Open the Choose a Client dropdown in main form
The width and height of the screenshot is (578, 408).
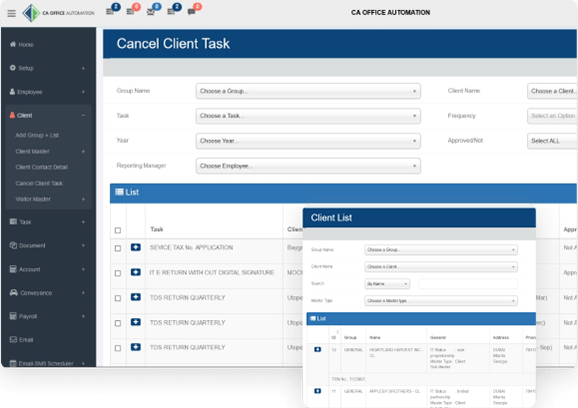(552, 91)
